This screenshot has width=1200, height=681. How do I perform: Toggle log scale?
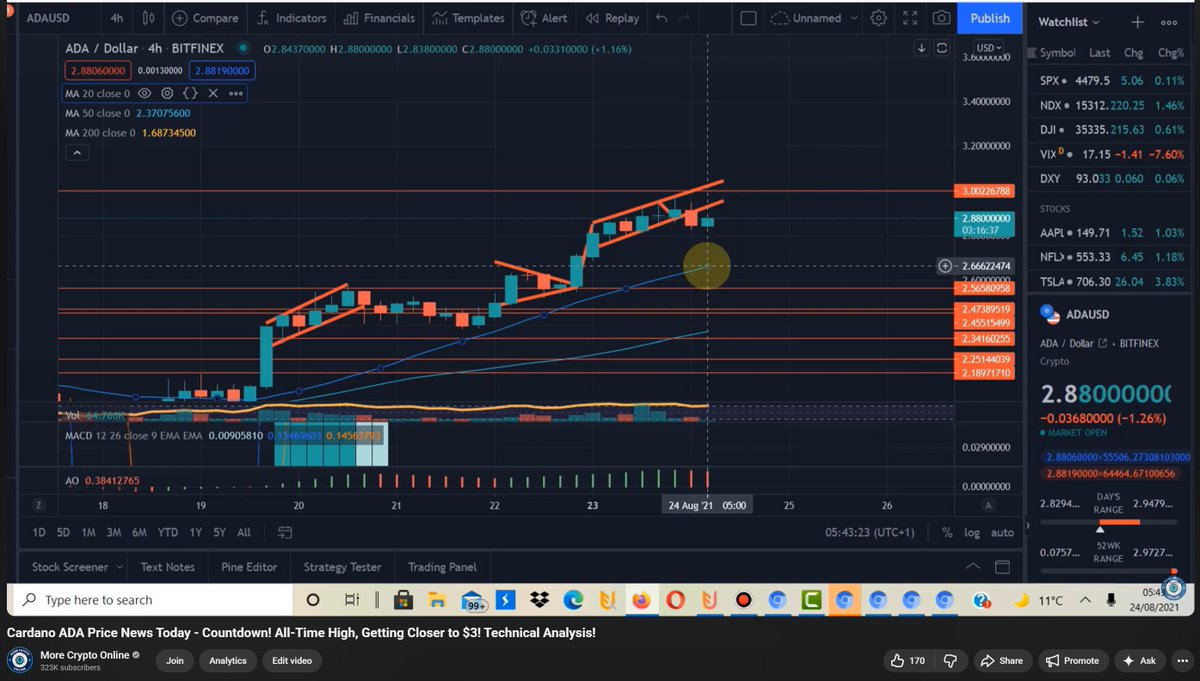971,533
